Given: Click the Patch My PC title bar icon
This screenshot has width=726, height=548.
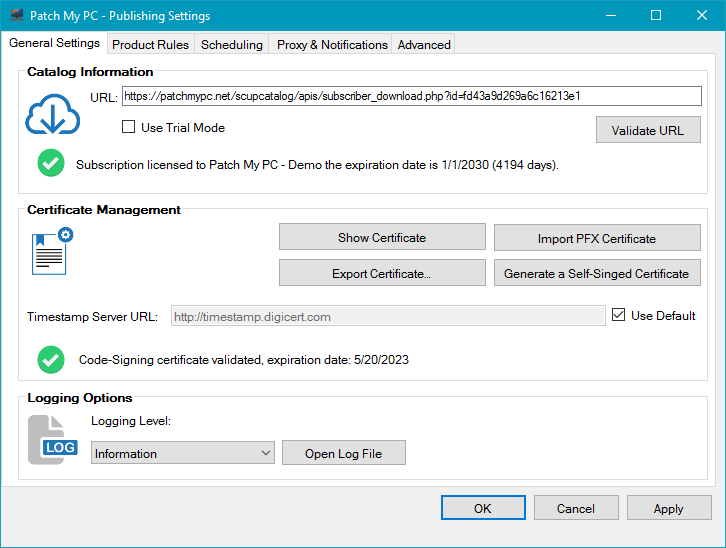Looking at the screenshot, I should point(17,15).
